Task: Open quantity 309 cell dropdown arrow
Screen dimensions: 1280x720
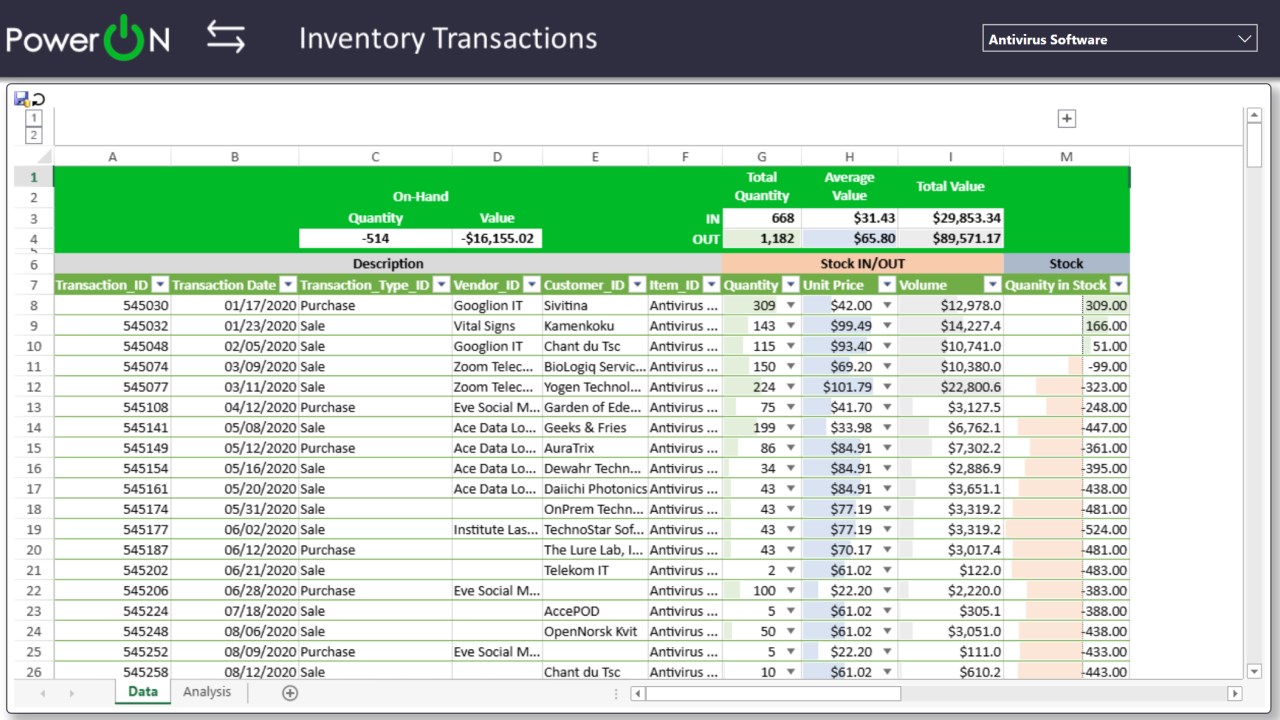Action: (x=791, y=306)
